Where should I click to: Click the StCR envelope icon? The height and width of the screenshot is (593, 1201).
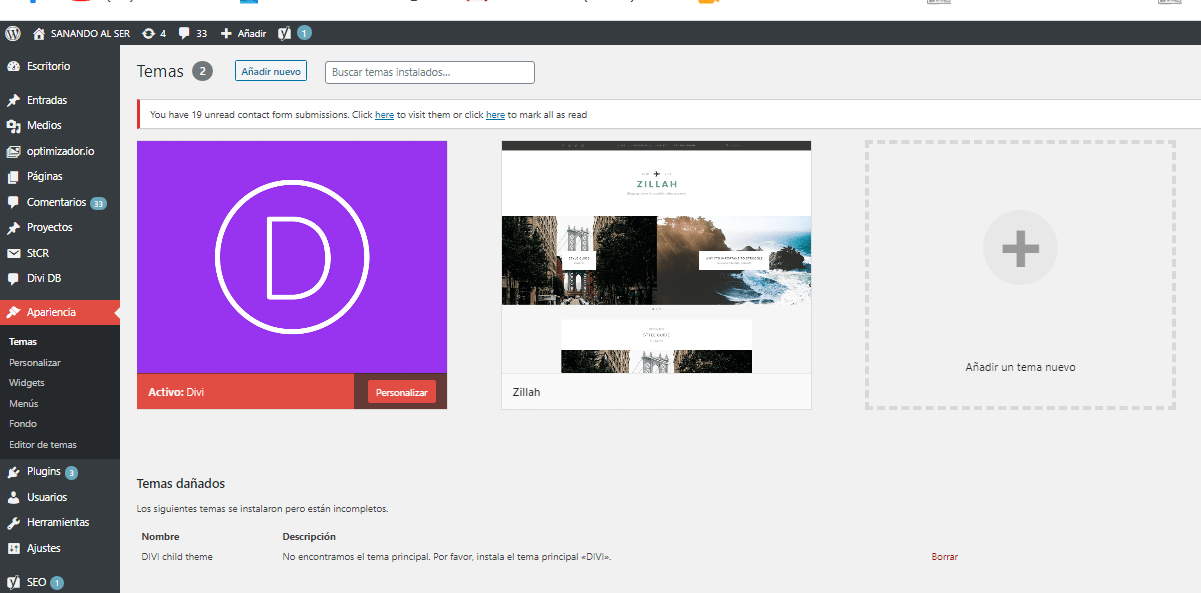13,253
